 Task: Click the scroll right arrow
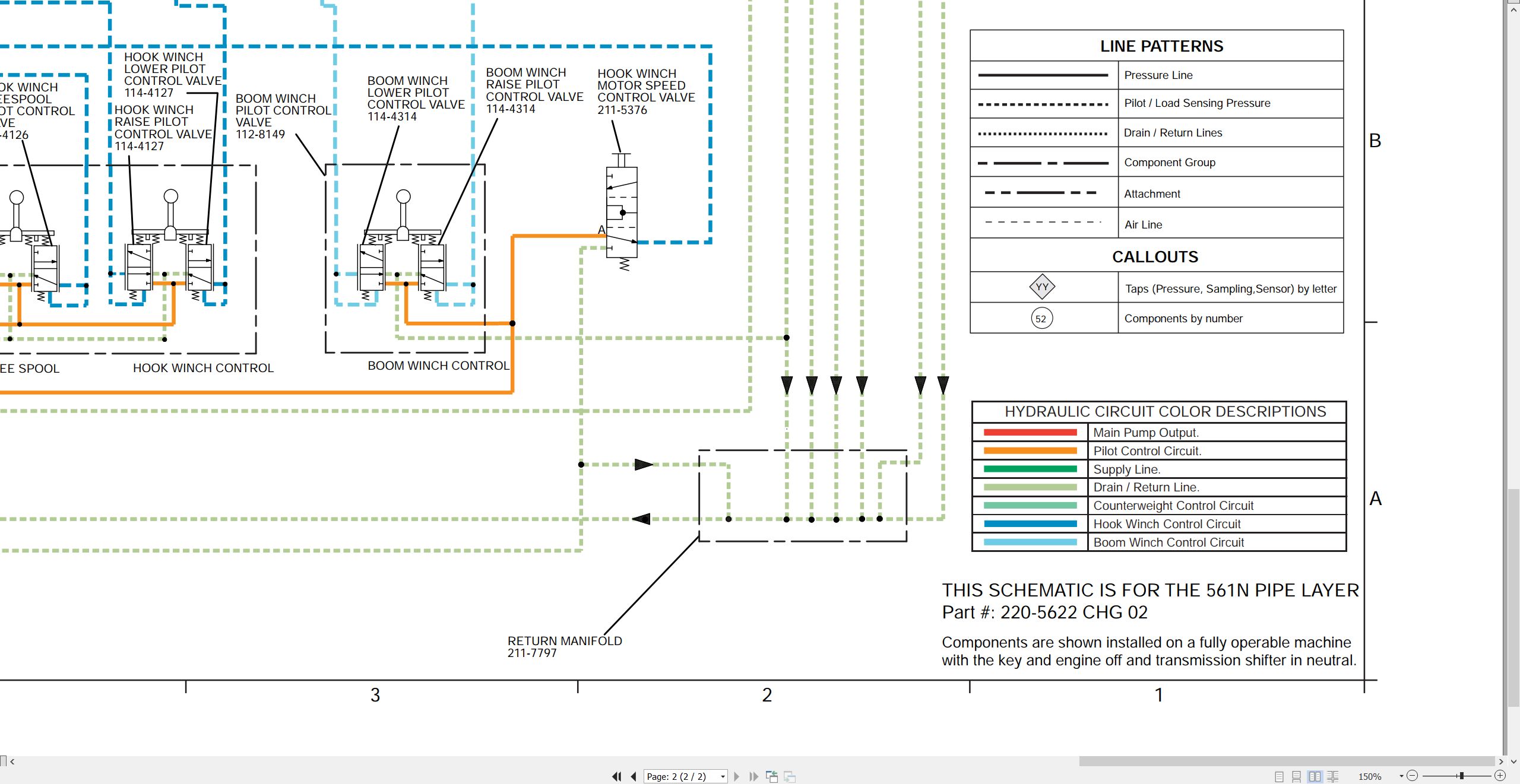(1501, 761)
